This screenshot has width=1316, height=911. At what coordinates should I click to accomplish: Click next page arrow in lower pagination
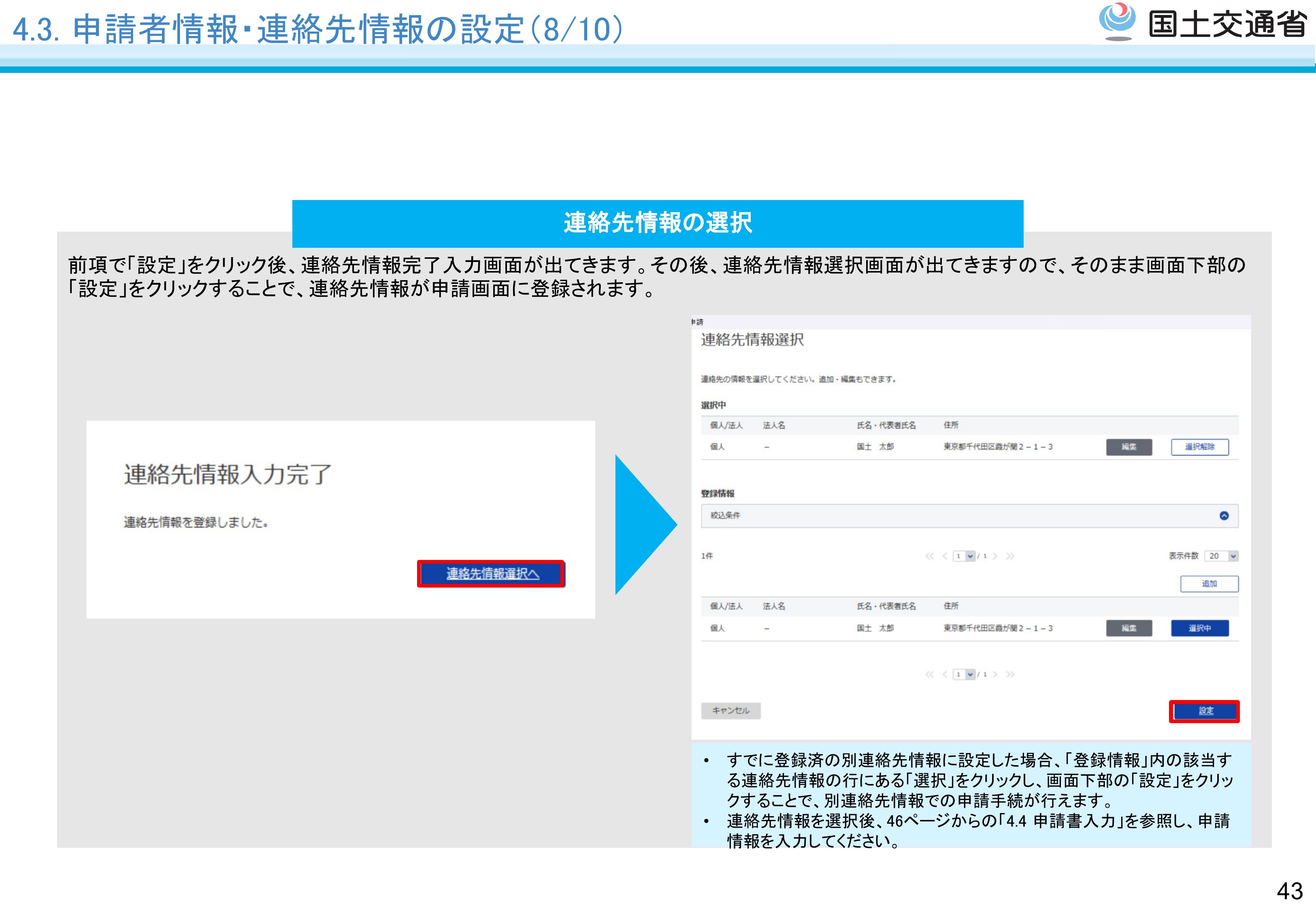pyautogui.click(x=995, y=674)
